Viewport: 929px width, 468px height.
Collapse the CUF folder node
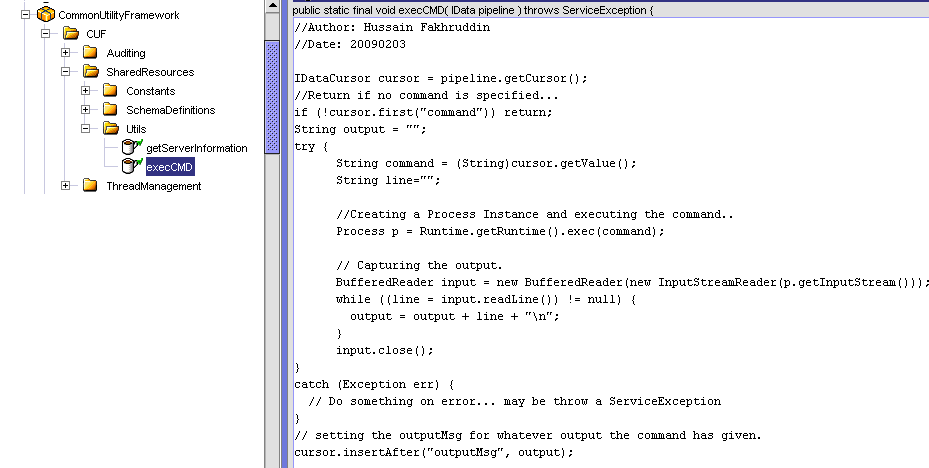click(x=46, y=34)
